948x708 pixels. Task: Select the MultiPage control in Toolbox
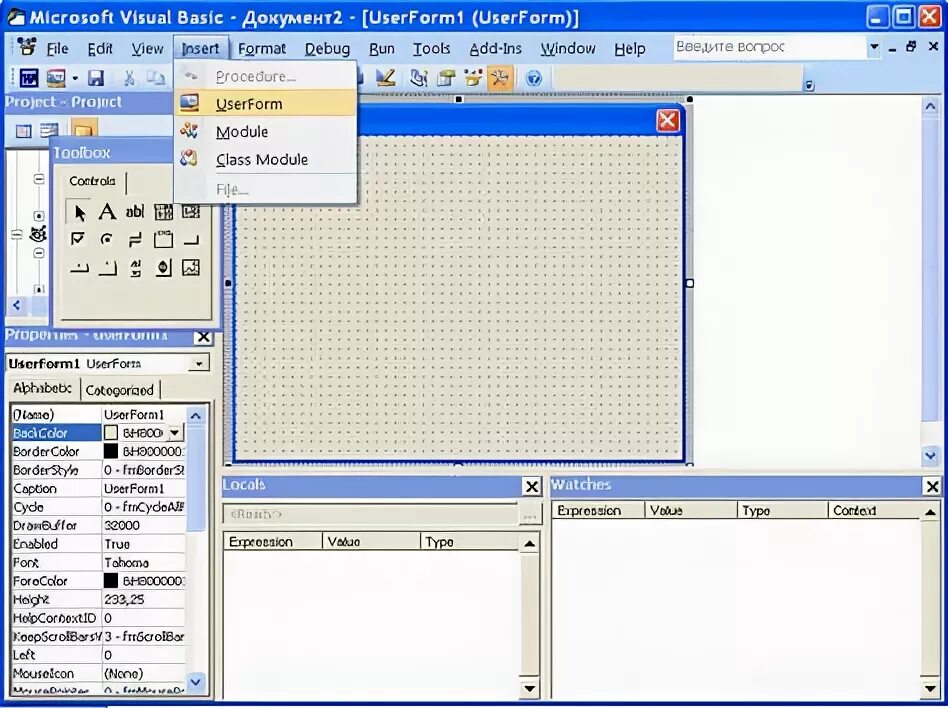[107, 268]
